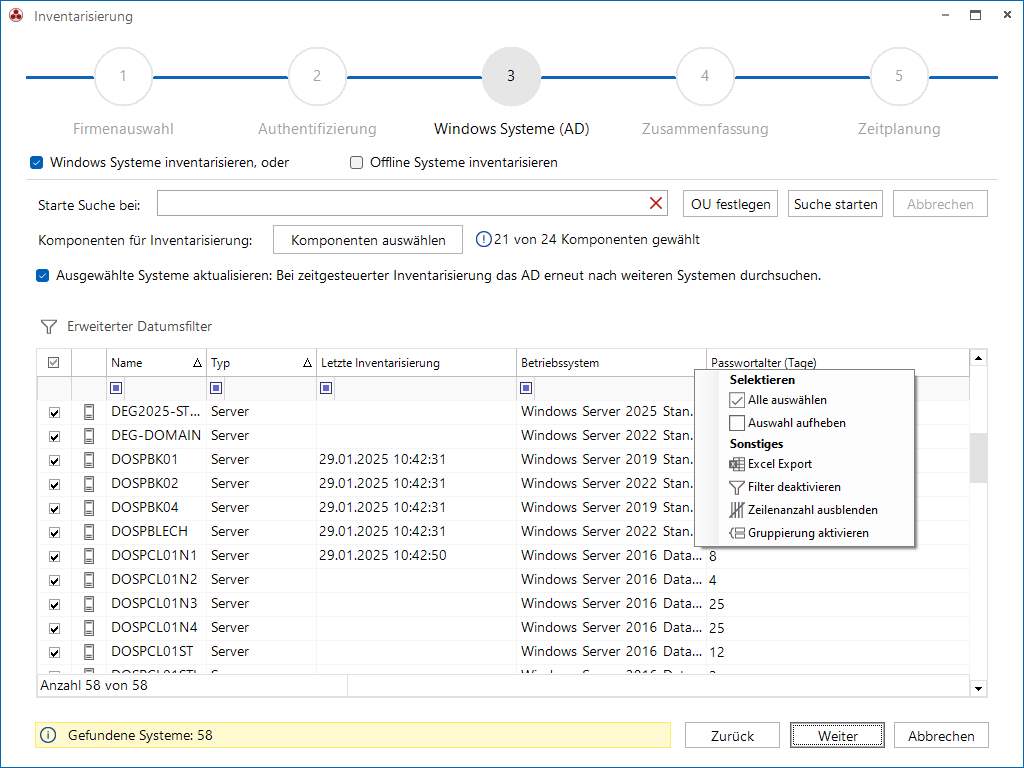Click the table scrollbar down arrow
The width and height of the screenshot is (1024, 768).
click(x=978, y=688)
